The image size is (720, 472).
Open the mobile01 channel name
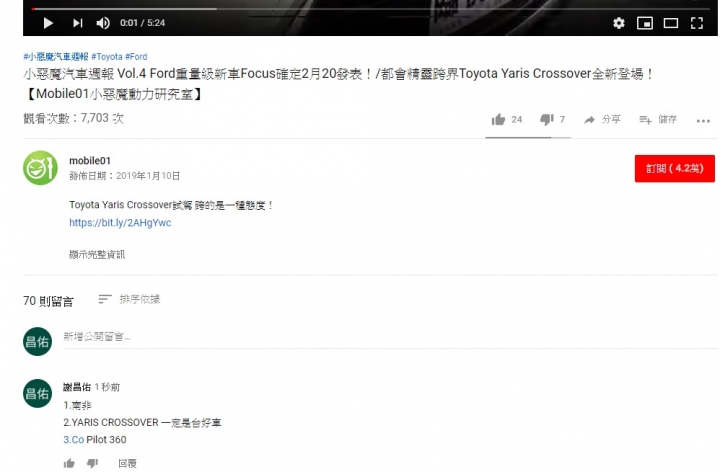point(90,161)
